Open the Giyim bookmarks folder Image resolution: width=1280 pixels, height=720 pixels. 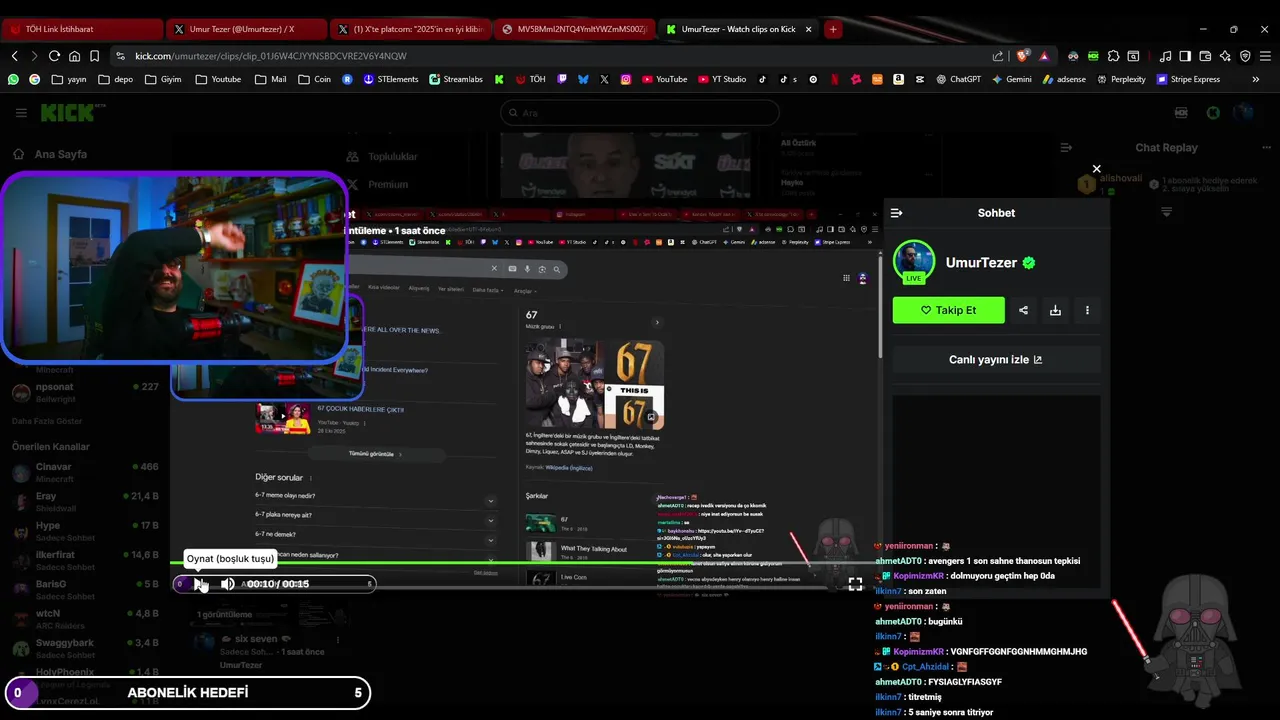pos(163,79)
